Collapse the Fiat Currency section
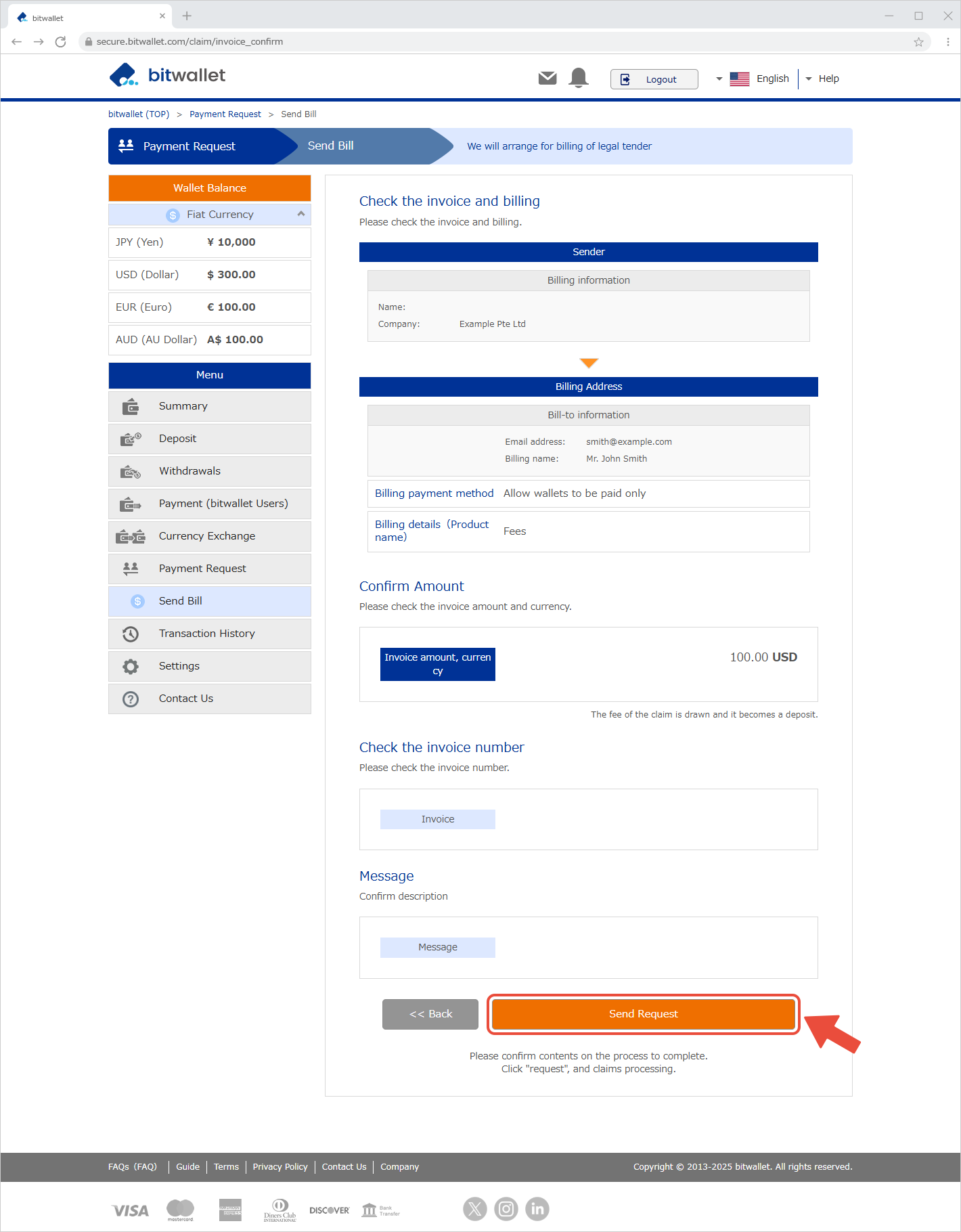Screen dimensions: 961x1232 tap(300, 214)
